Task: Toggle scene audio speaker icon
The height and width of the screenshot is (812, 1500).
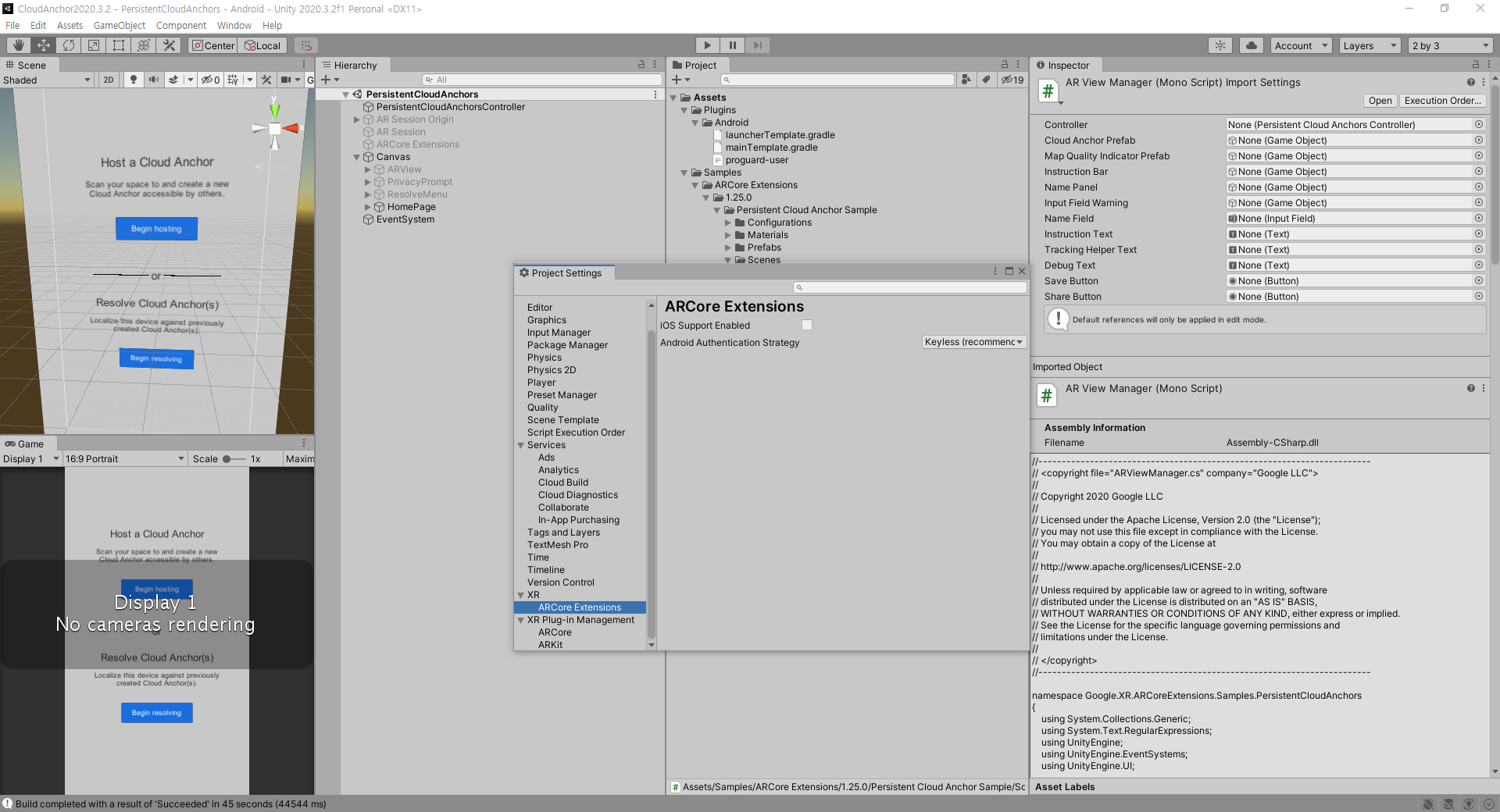Action: (153, 80)
